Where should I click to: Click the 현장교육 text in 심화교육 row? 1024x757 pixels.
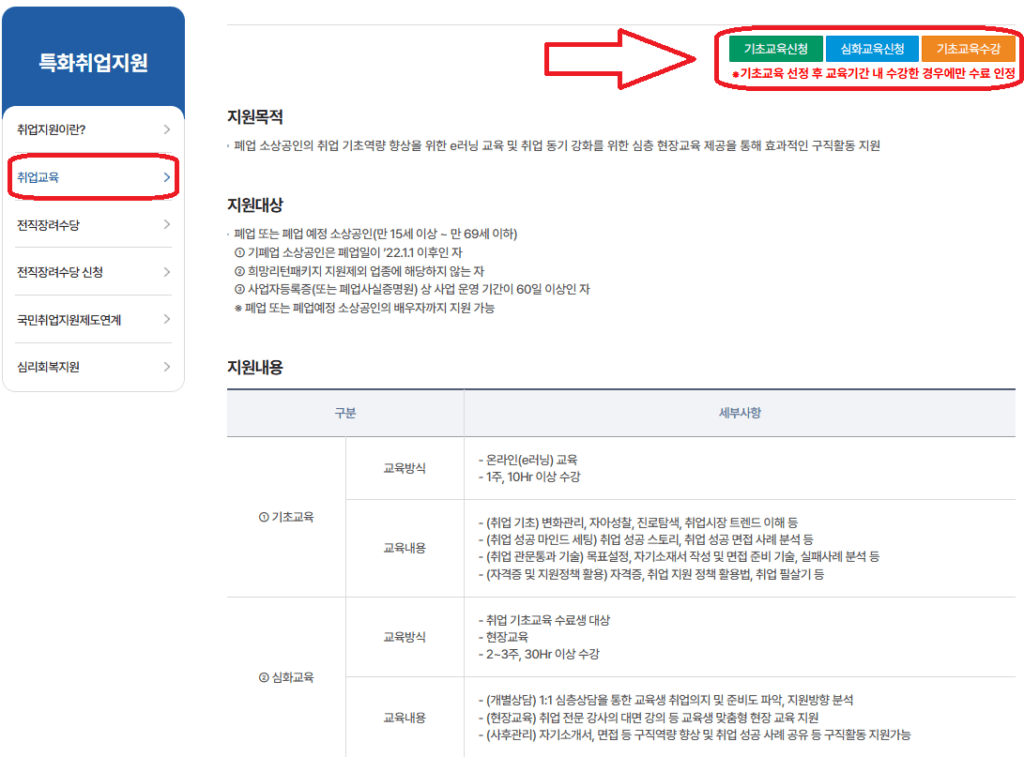point(507,637)
